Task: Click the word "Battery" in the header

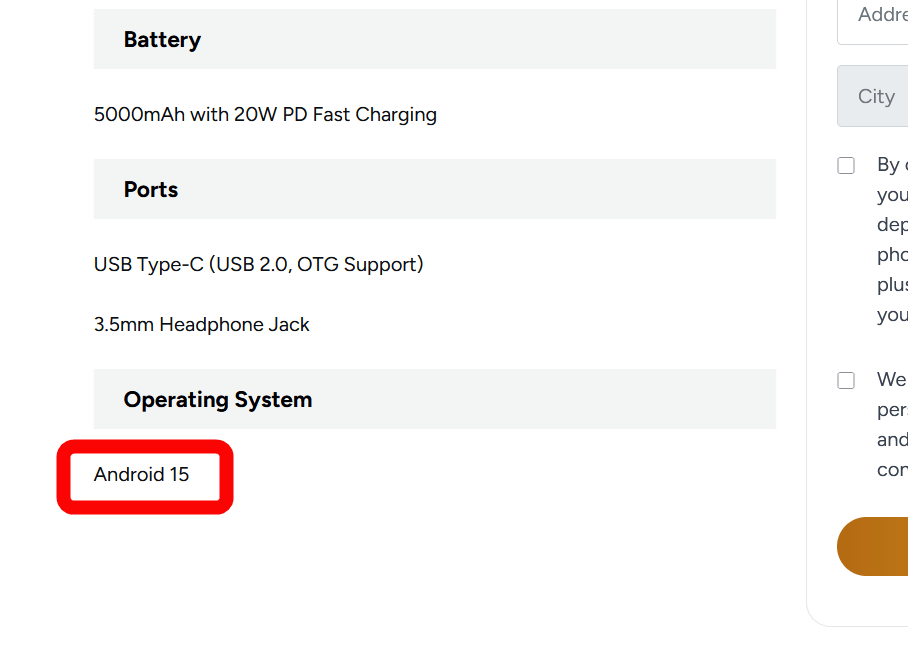Action: [x=162, y=40]
